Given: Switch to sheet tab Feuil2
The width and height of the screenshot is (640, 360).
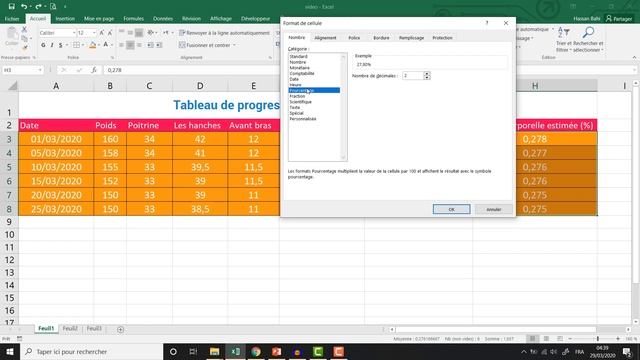Looking at the screenshot, I should (70, 329).
